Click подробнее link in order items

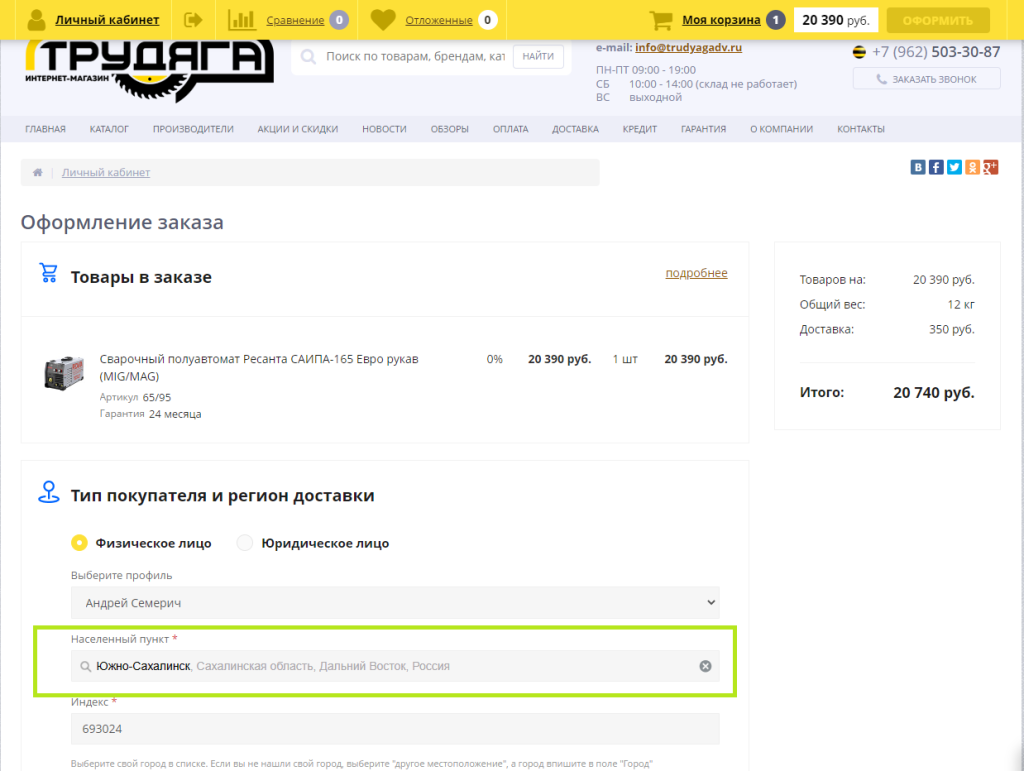point(696,273)
